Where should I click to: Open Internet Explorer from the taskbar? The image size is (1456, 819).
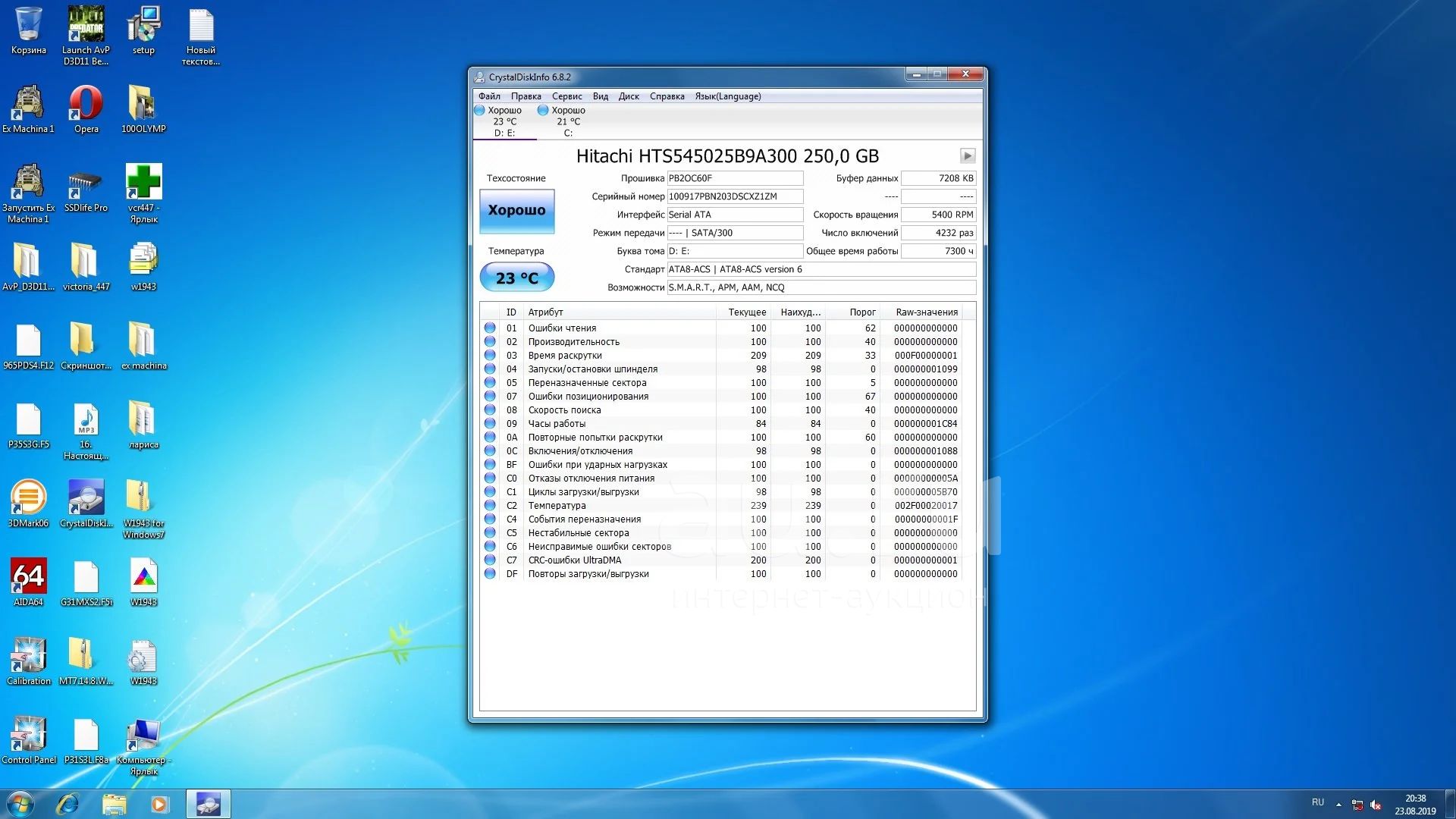point(67,804)
